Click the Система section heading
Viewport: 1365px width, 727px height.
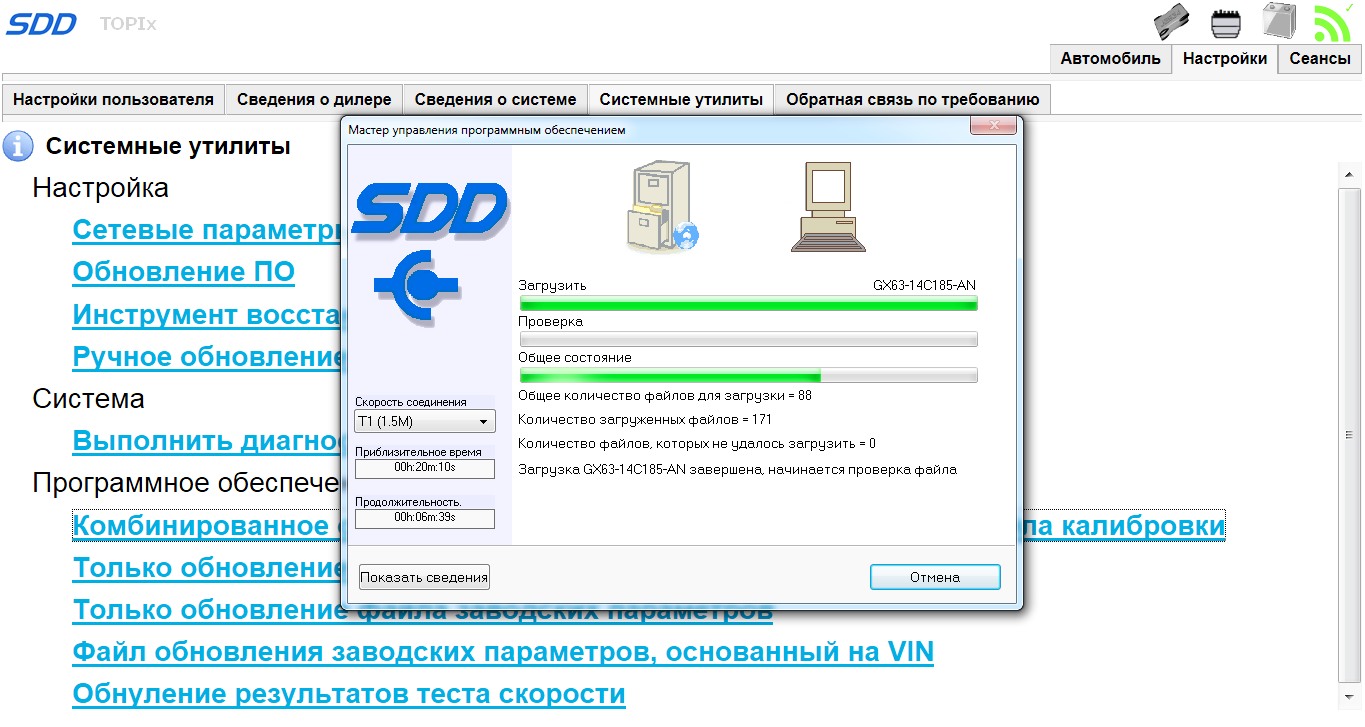pos(88,398)
